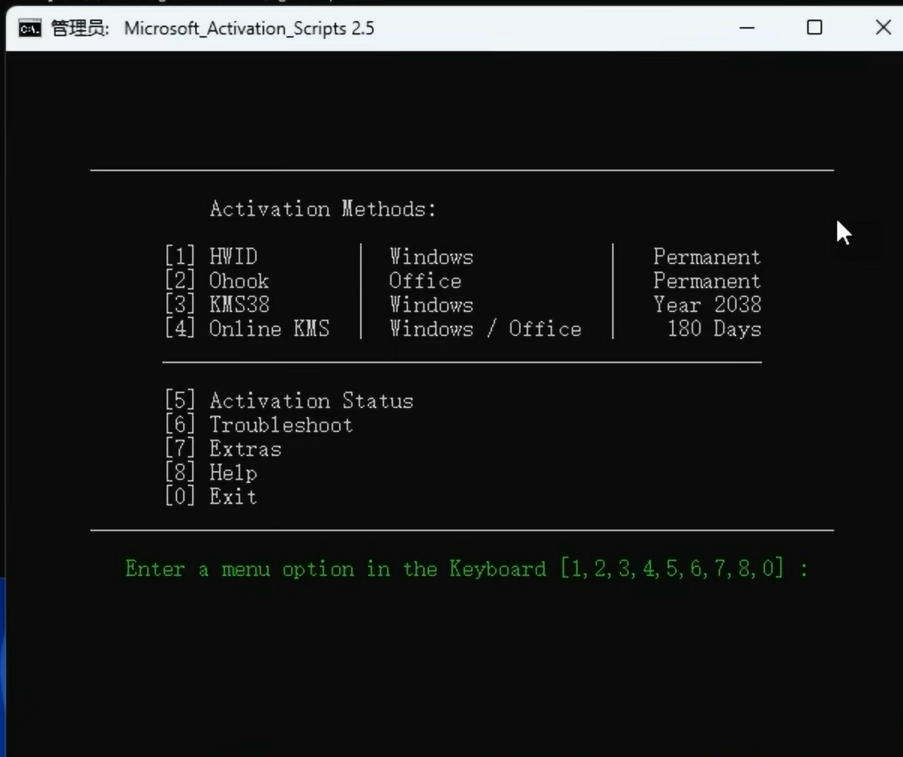Click the [0] Exit entry
The height and width of the screenshot is (757, 903).
click(x=211, y=497)
